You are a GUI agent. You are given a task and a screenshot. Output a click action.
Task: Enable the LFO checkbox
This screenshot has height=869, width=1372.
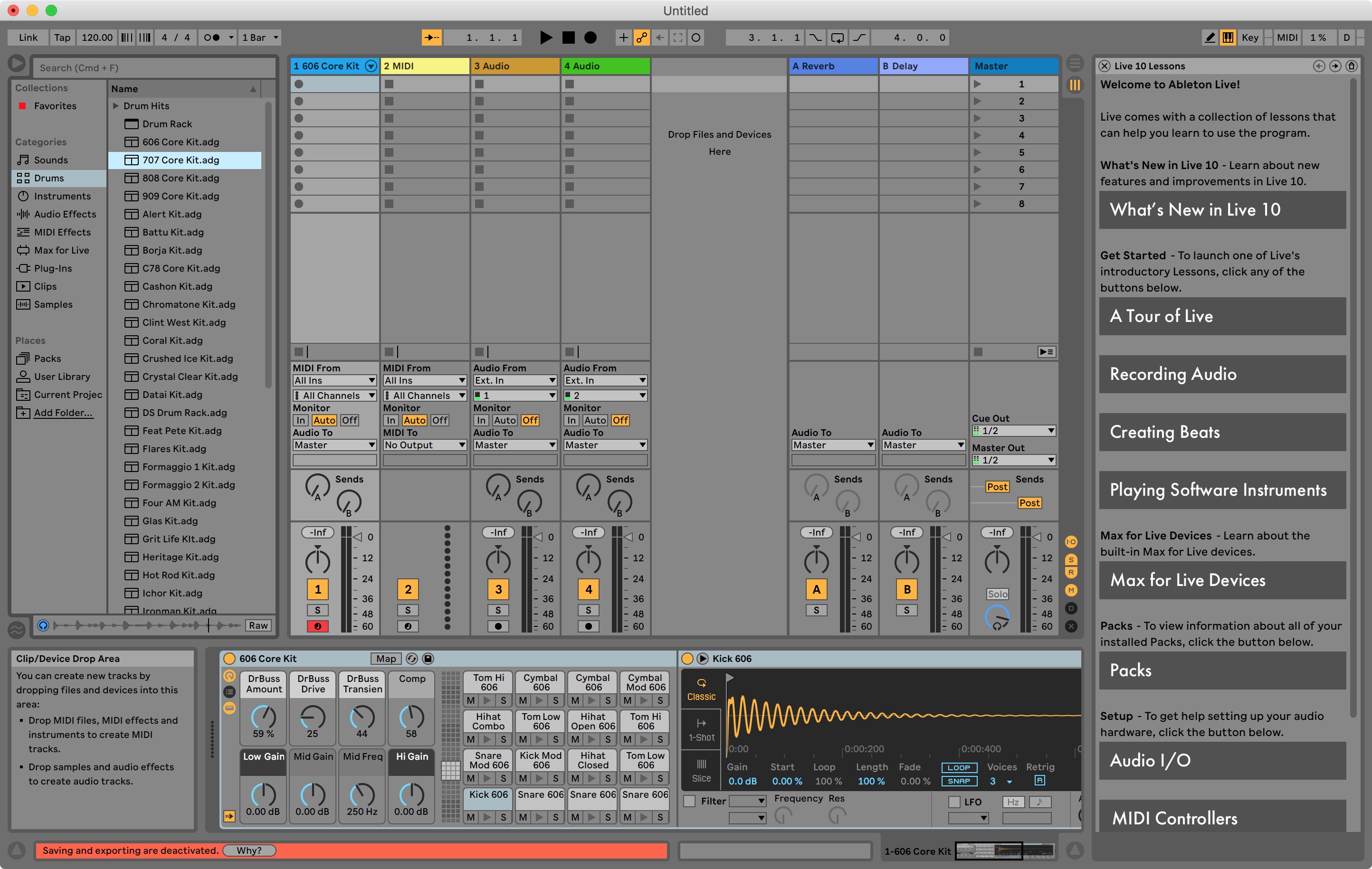tap(954, 802)
